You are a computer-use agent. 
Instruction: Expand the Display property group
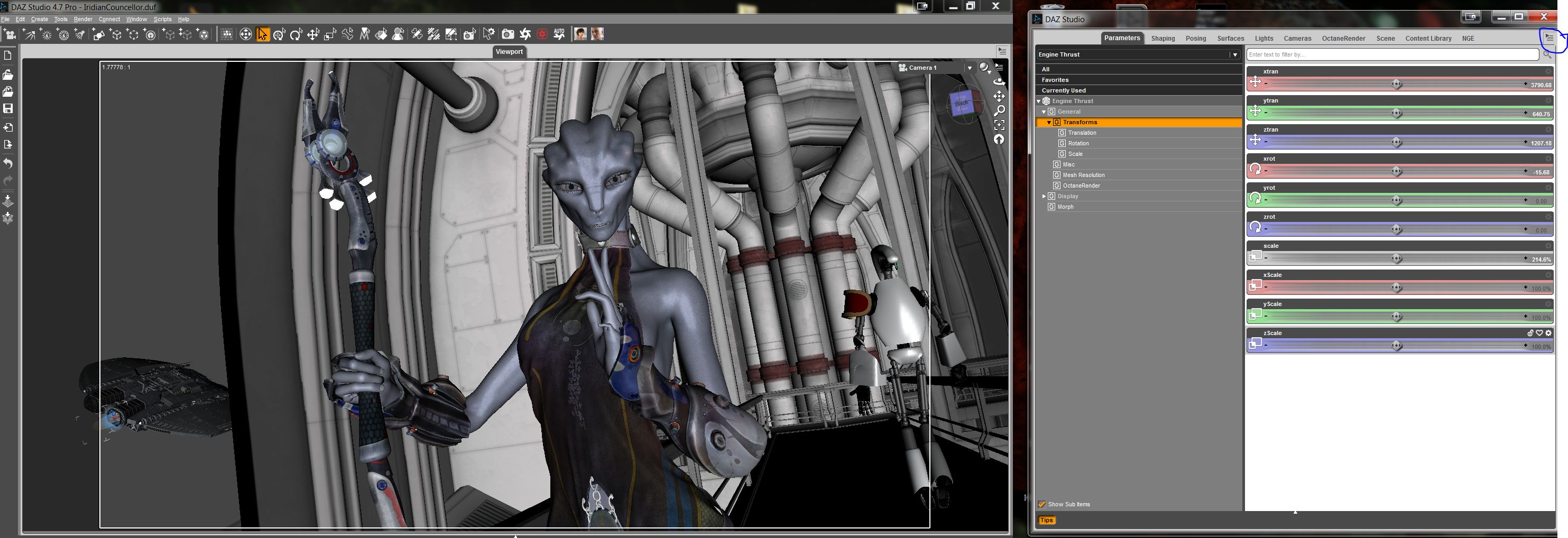pyautogui.click(x=1044, y=197)
